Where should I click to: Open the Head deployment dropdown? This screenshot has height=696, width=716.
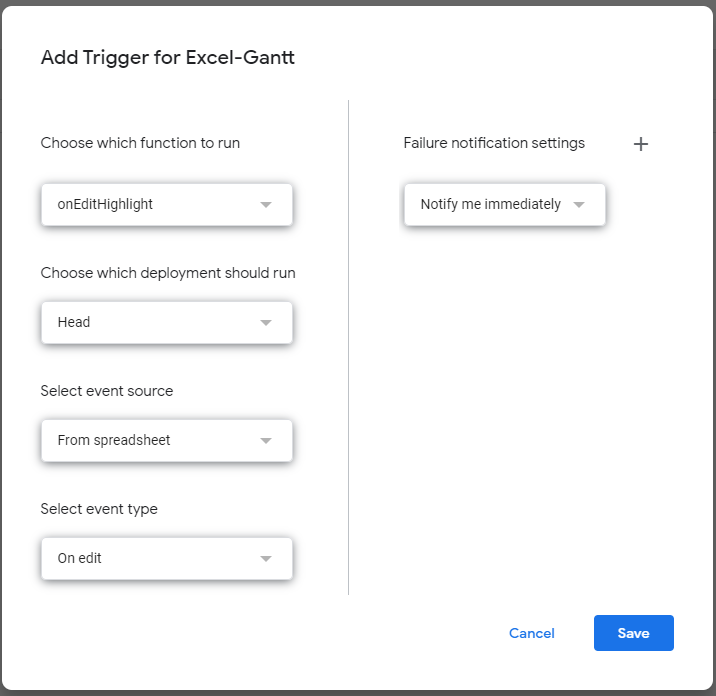coord(167,322)
